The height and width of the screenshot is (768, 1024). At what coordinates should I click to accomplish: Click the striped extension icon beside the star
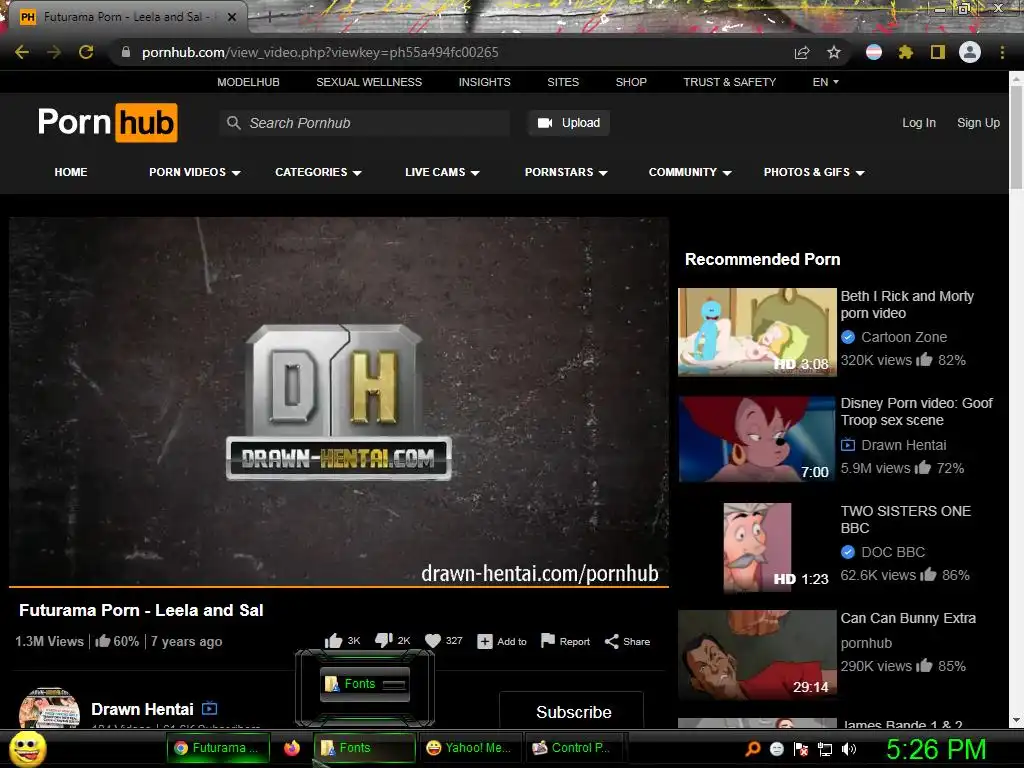point(874,52)
